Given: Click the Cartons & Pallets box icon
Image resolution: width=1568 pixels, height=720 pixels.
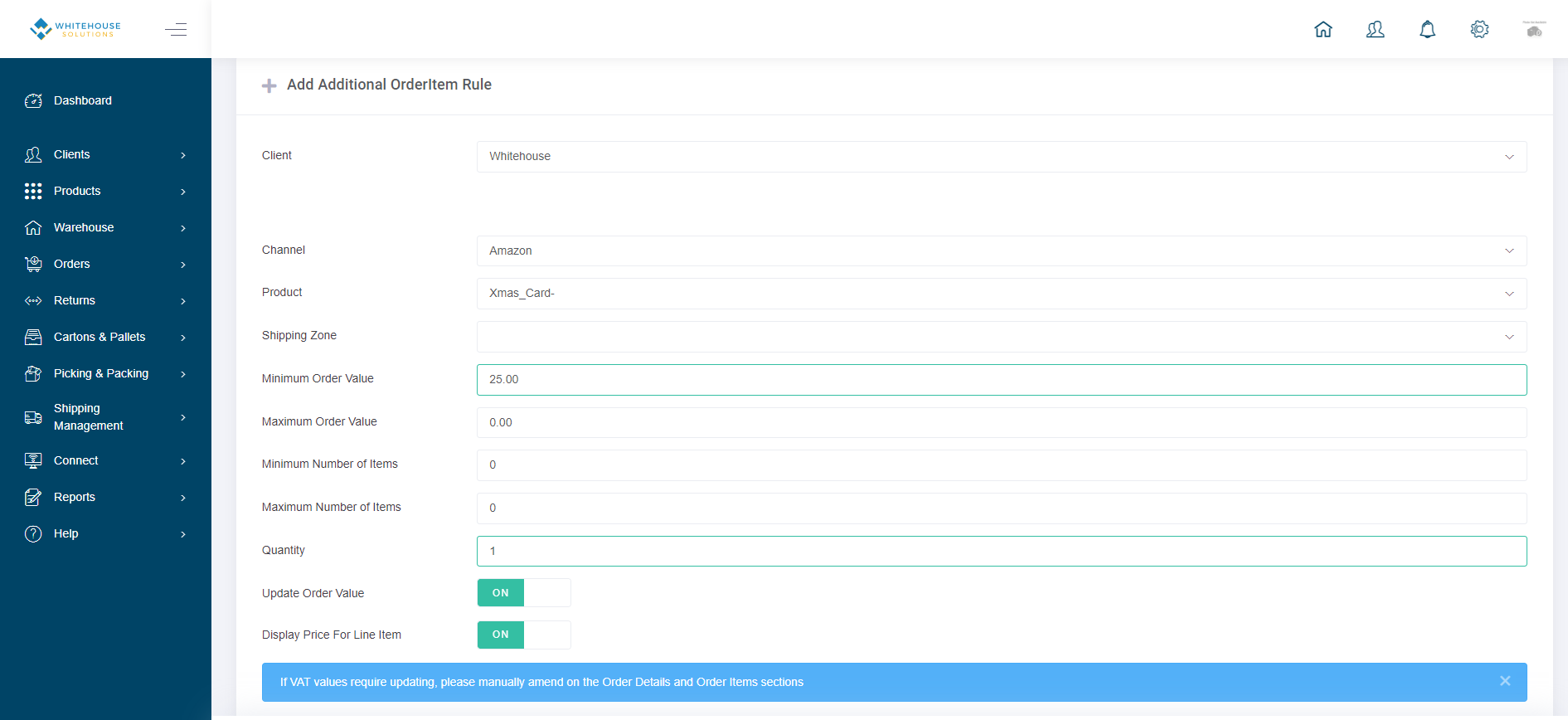Looking at the screenshot, I should (x=33, y=337).
